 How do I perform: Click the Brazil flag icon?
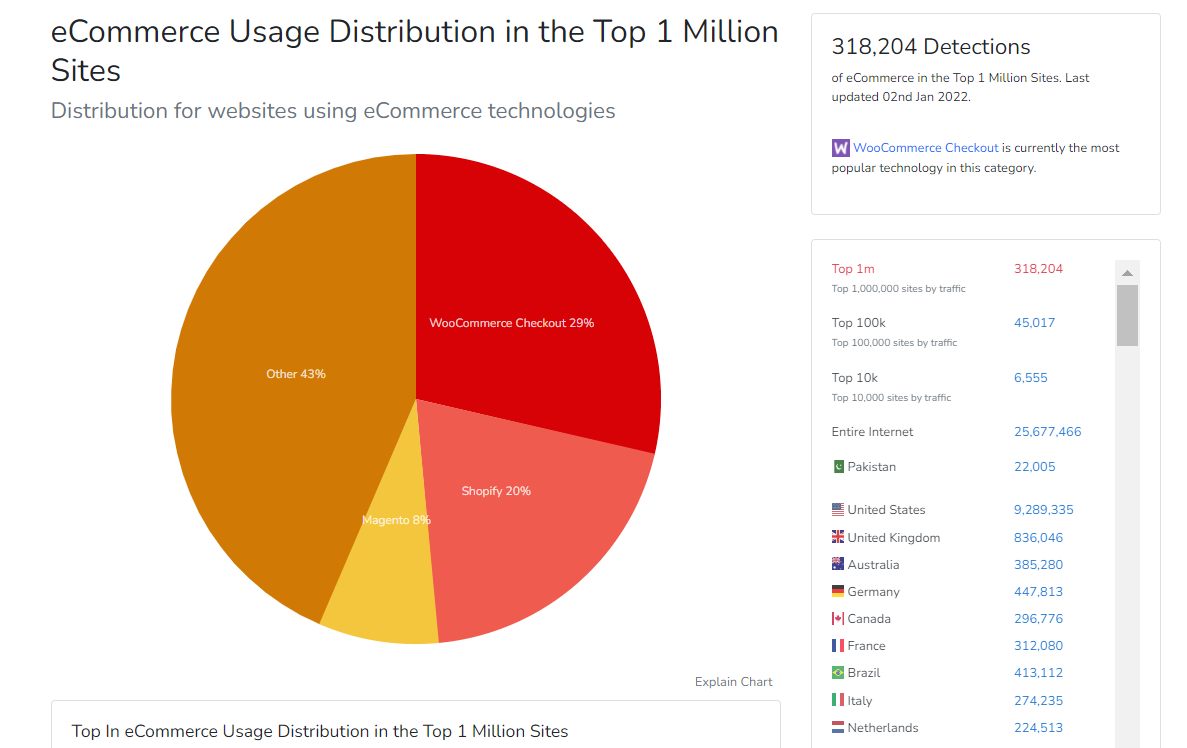[838, 672]
